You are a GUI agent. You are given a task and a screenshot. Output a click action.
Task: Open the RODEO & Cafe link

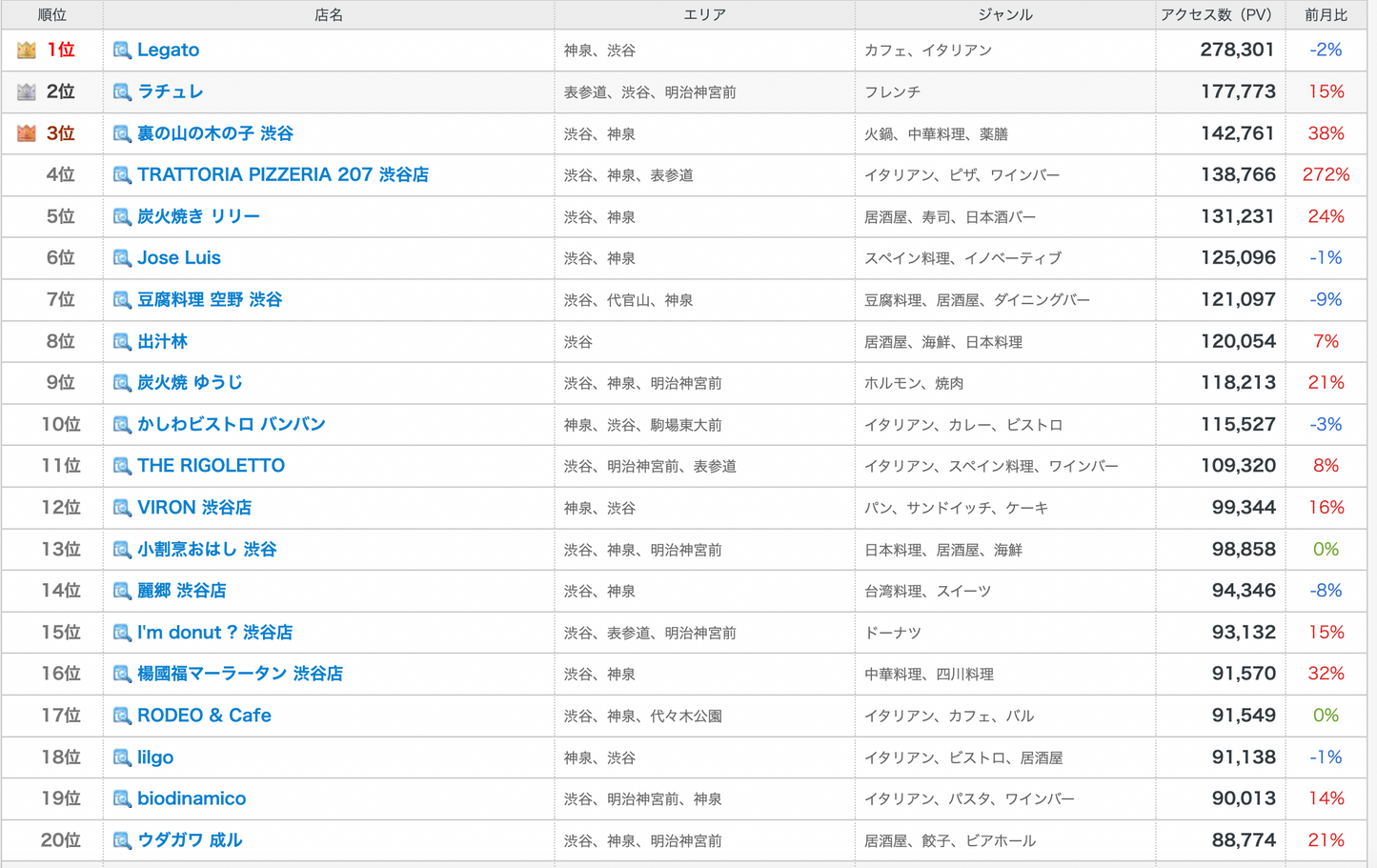[204, 716]
